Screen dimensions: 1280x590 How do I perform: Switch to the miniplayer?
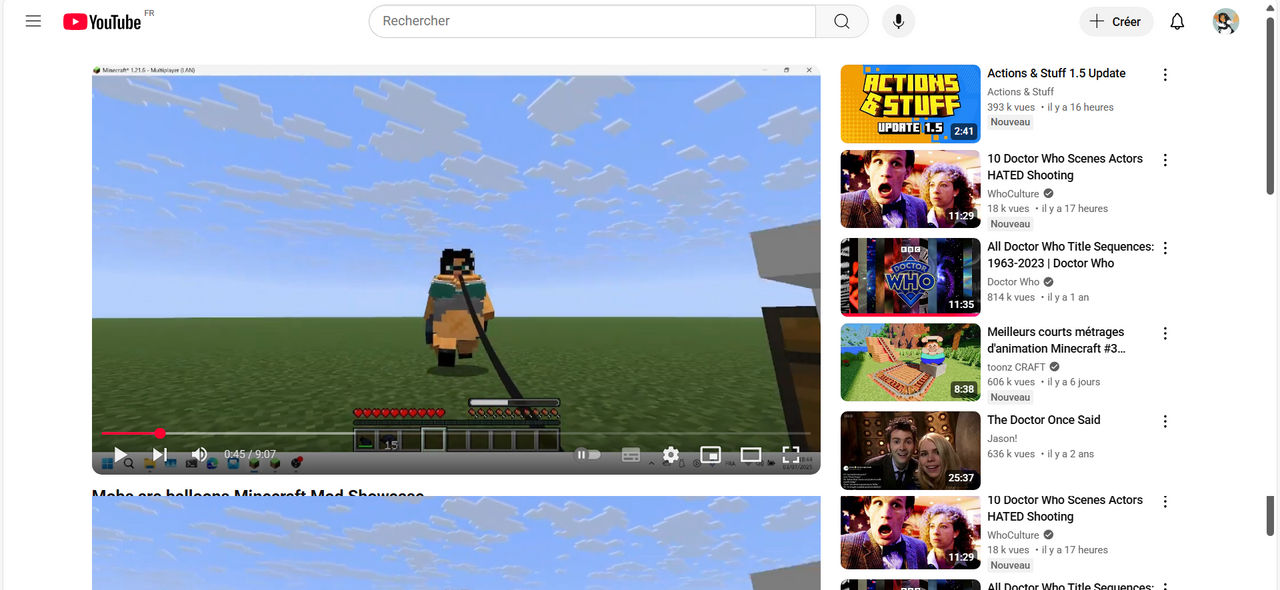711,455
